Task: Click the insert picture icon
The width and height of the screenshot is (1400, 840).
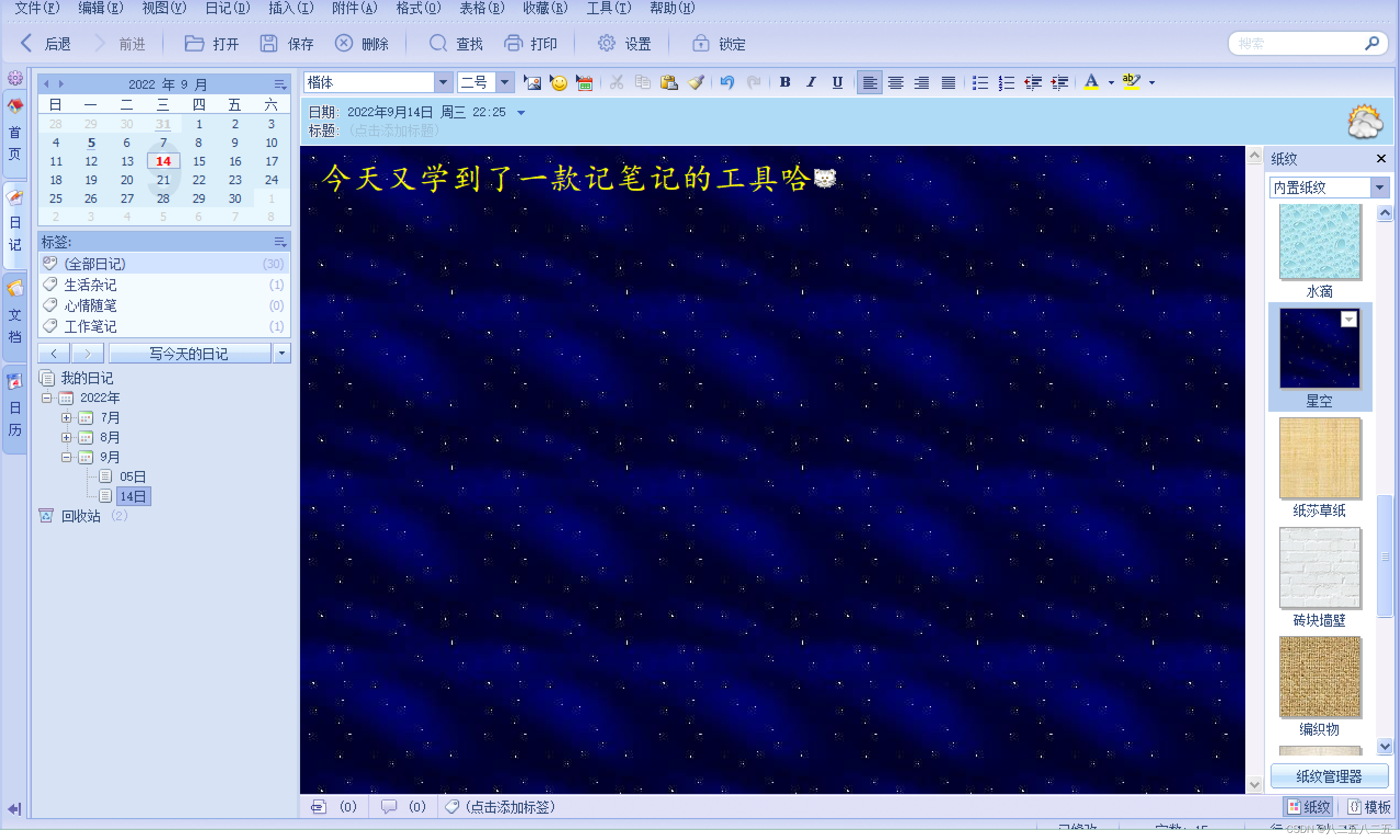Action: tap(532, 83)
